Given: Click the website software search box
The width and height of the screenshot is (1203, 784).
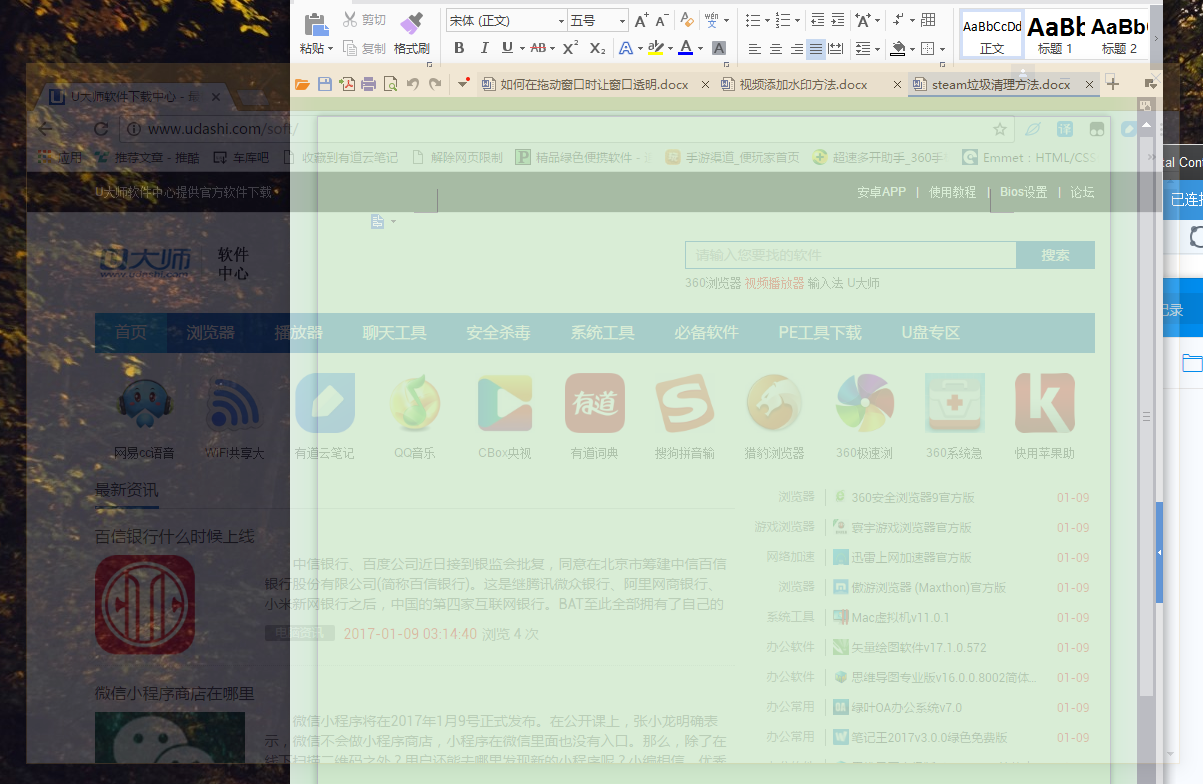Looking at the screenshot, I should point(850,255).
